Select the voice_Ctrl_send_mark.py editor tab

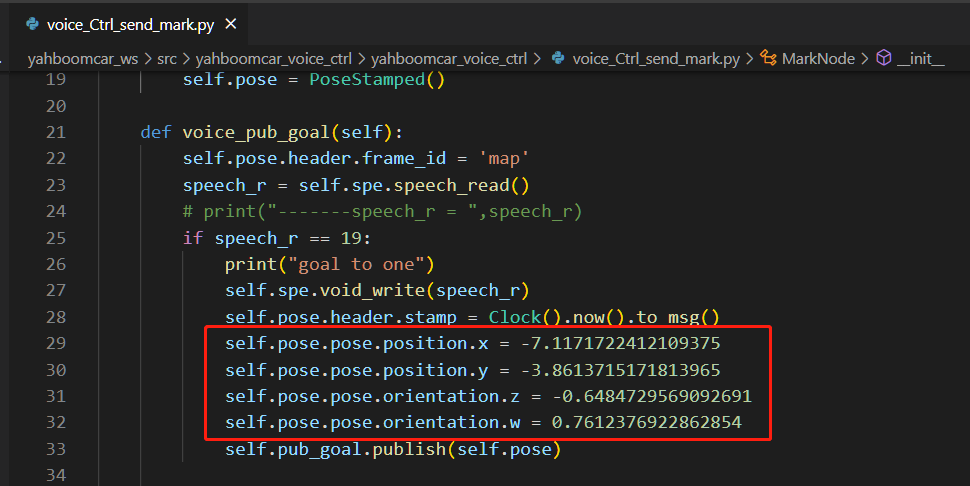[x=130, y=25]
